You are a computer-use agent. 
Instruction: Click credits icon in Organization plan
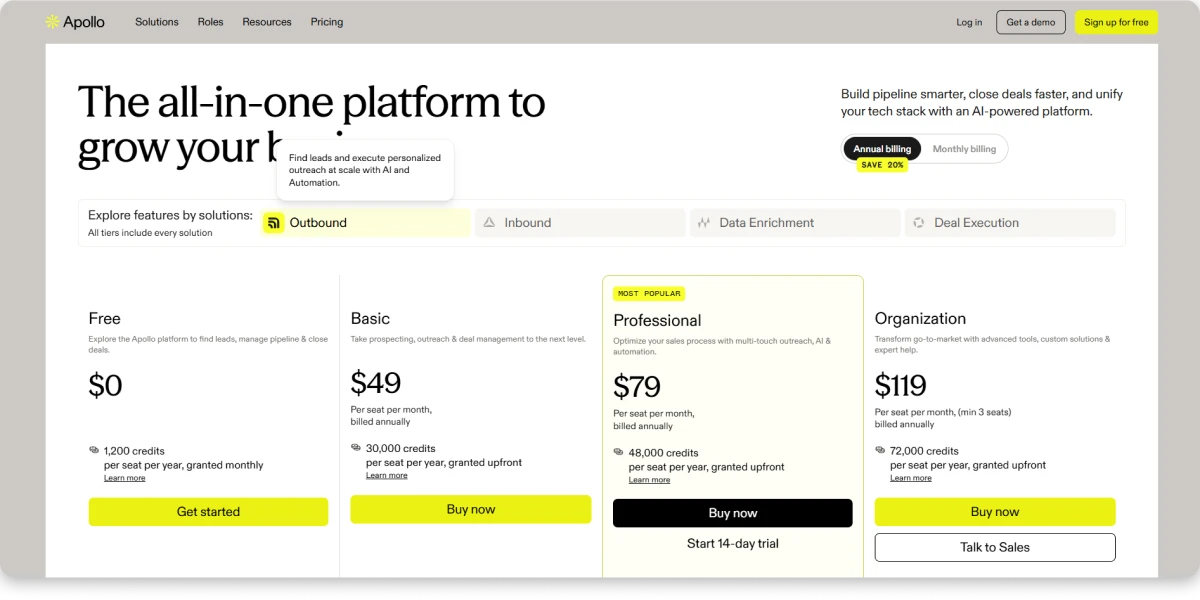click(x=880, y=451)
